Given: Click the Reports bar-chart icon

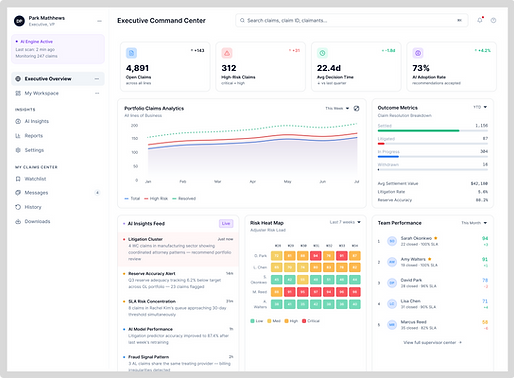Looking at the screenshot, I should pos(18,136).
